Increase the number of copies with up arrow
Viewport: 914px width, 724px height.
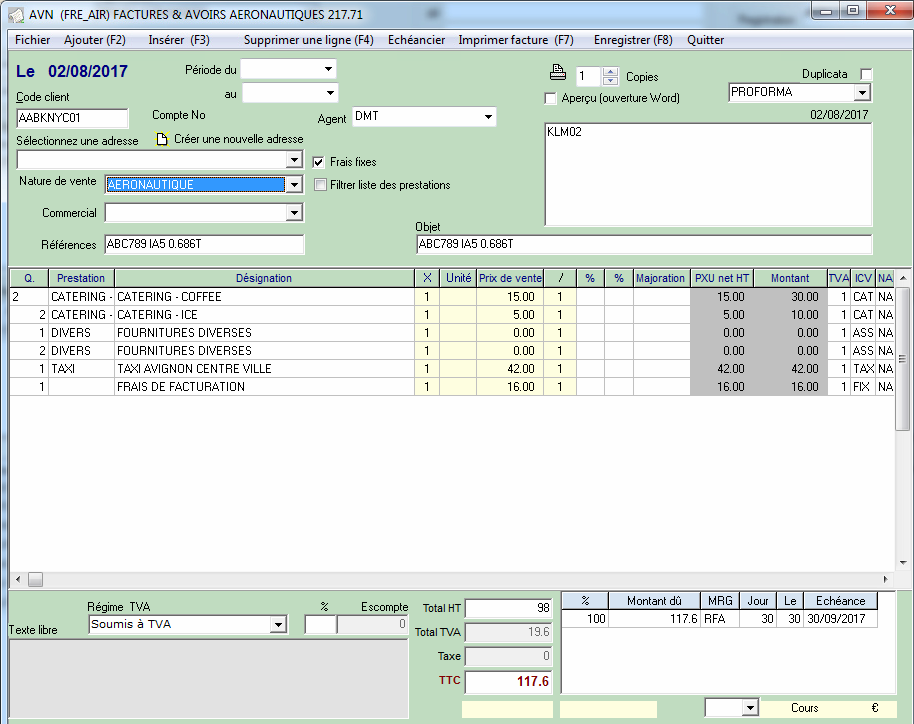(x=610, y=72)
